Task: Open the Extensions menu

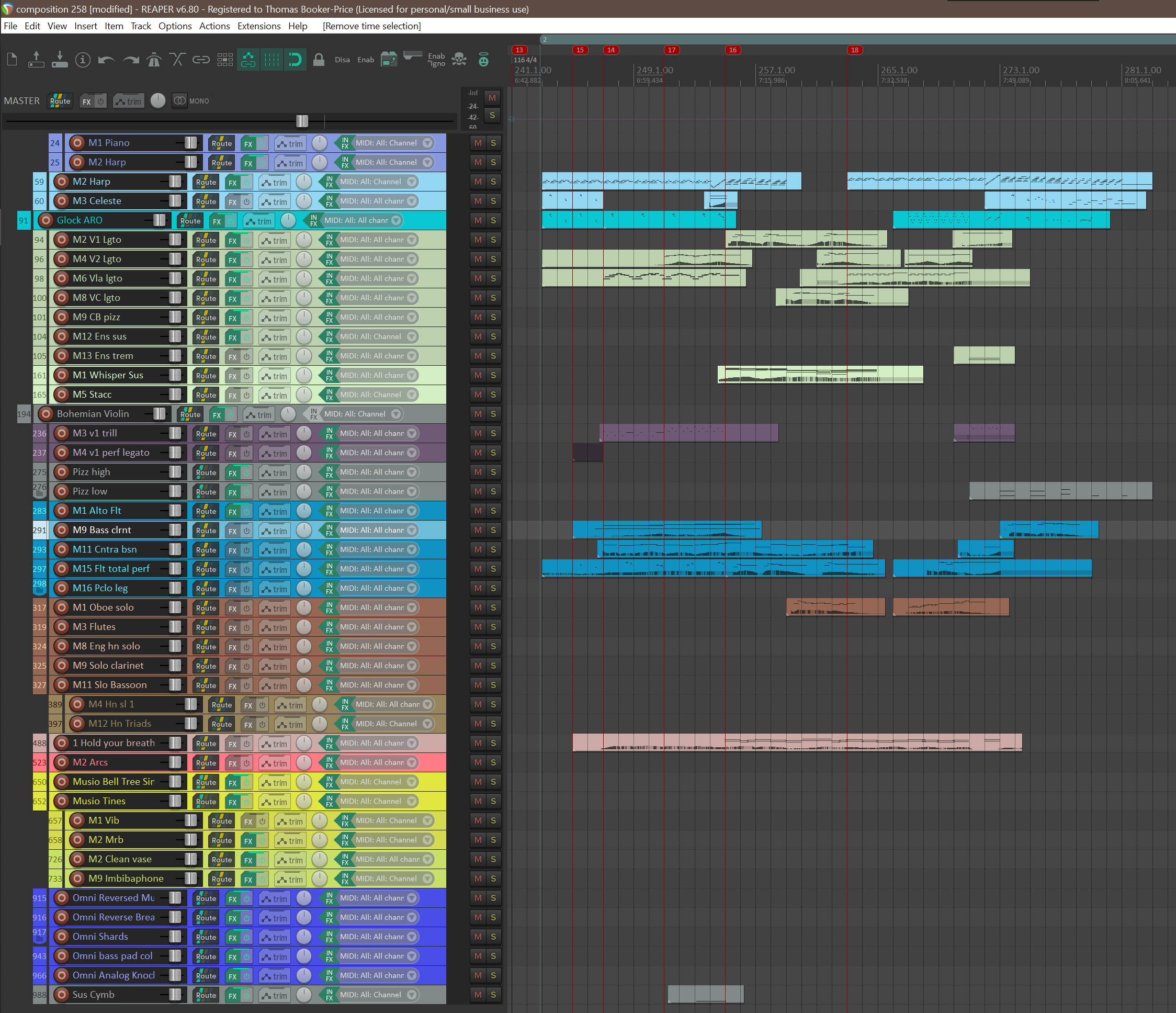Action: click(x=259, y=26)
